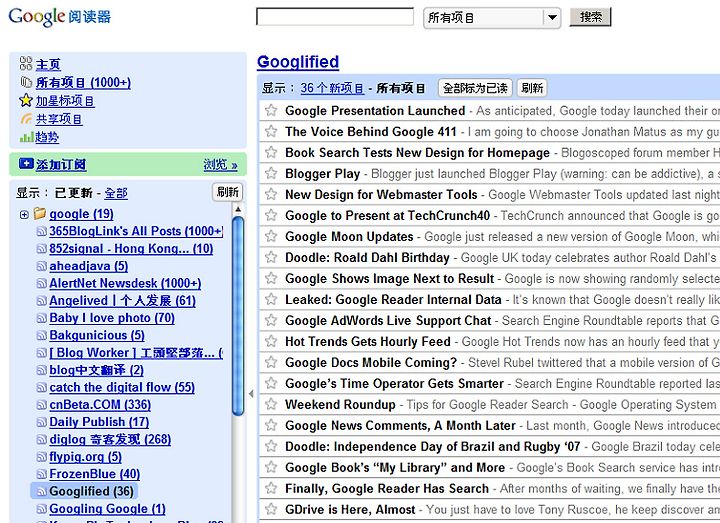The image size is (720, 523).
Task: Open the Angelived | 个人发展 (61) feed
Action: tap(123, 301)
